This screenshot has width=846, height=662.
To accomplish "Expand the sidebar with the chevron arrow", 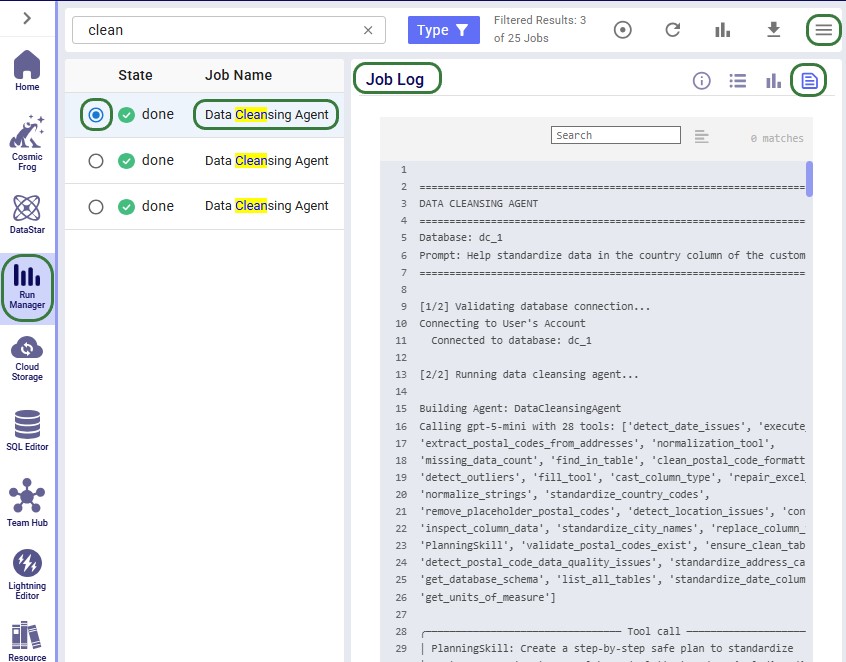I will [27, 18].
